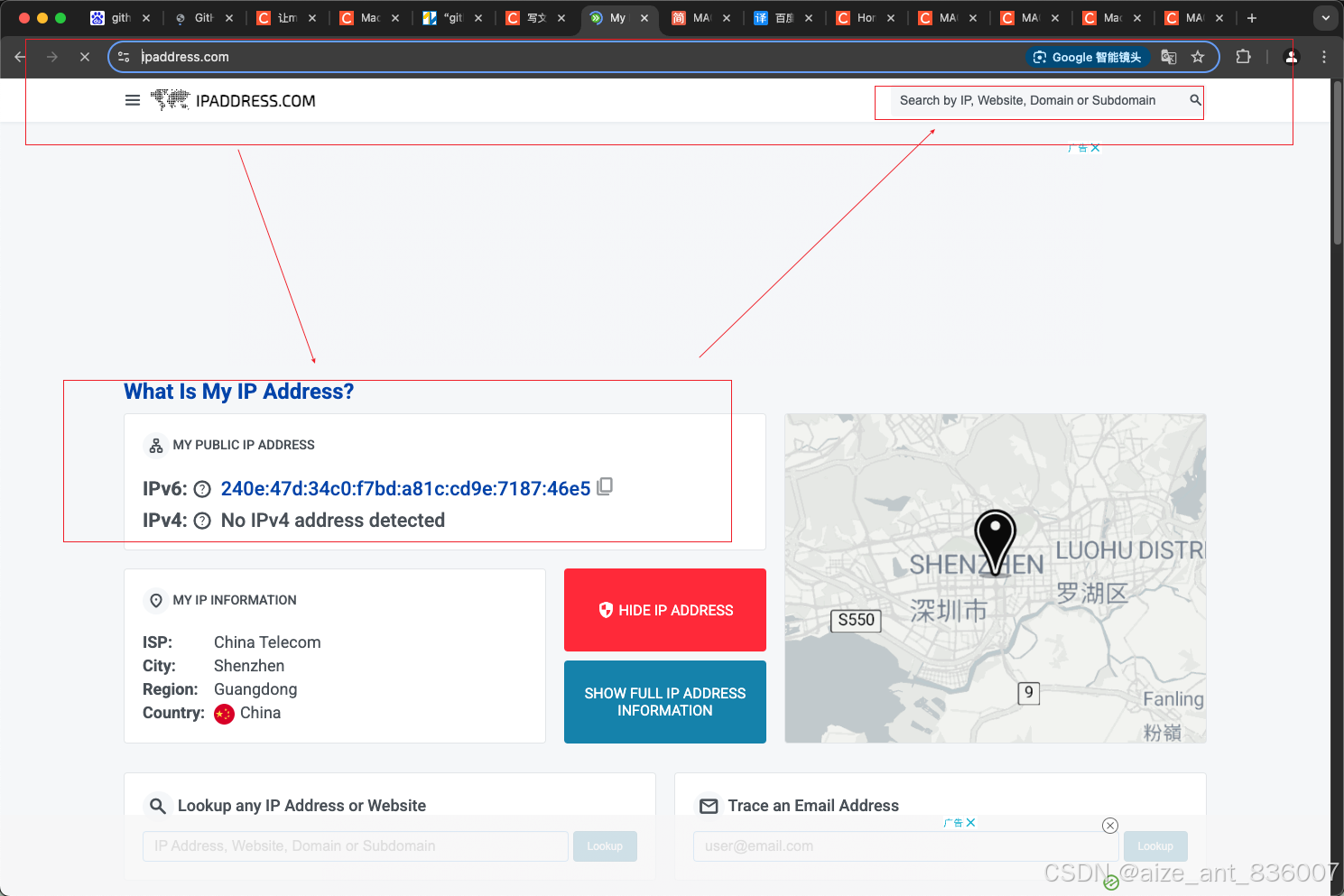
Task: Expand the tab search dropdown arrow
Action: tap(1326, 18)
